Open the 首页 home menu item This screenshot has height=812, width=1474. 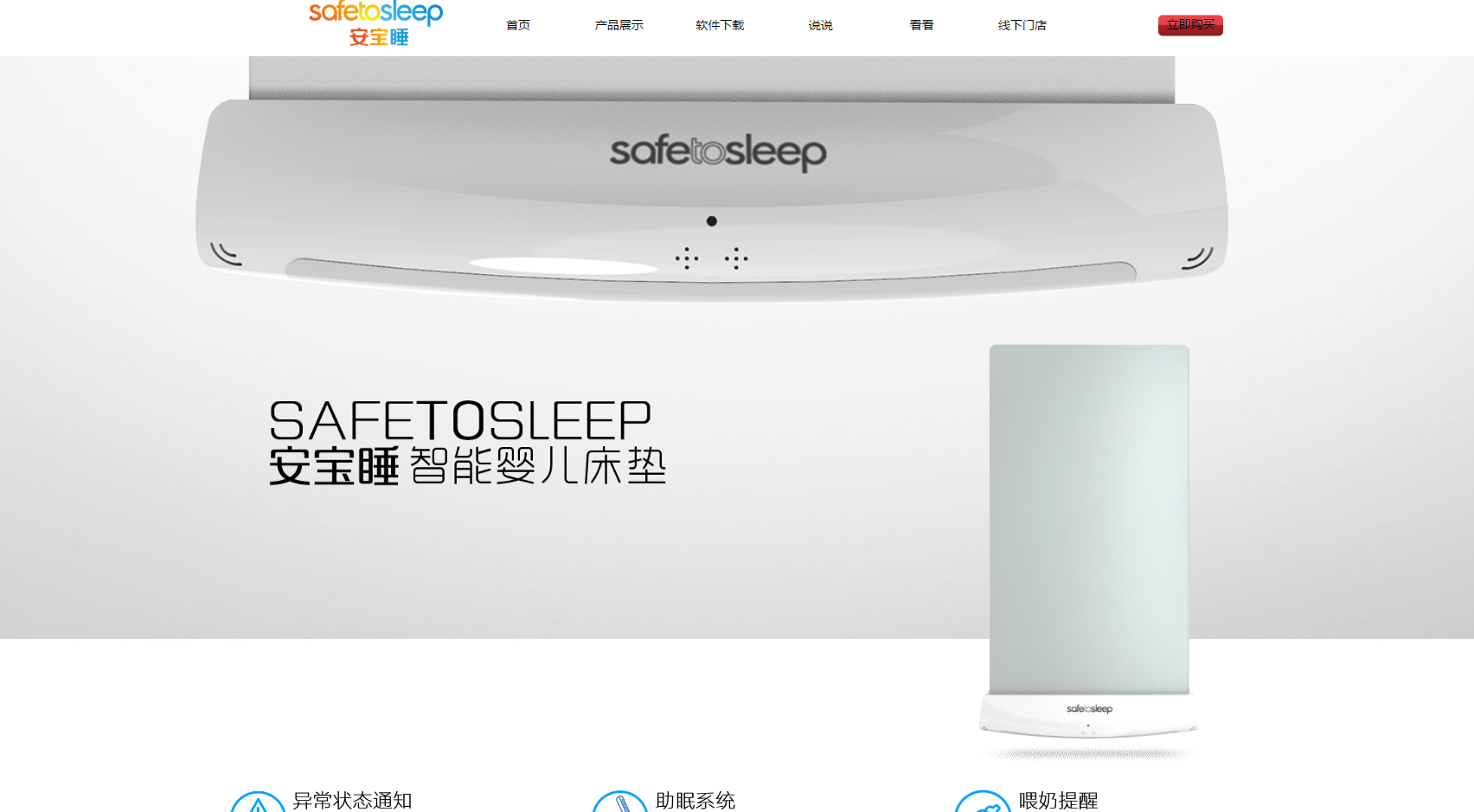[x=518, y=25]
